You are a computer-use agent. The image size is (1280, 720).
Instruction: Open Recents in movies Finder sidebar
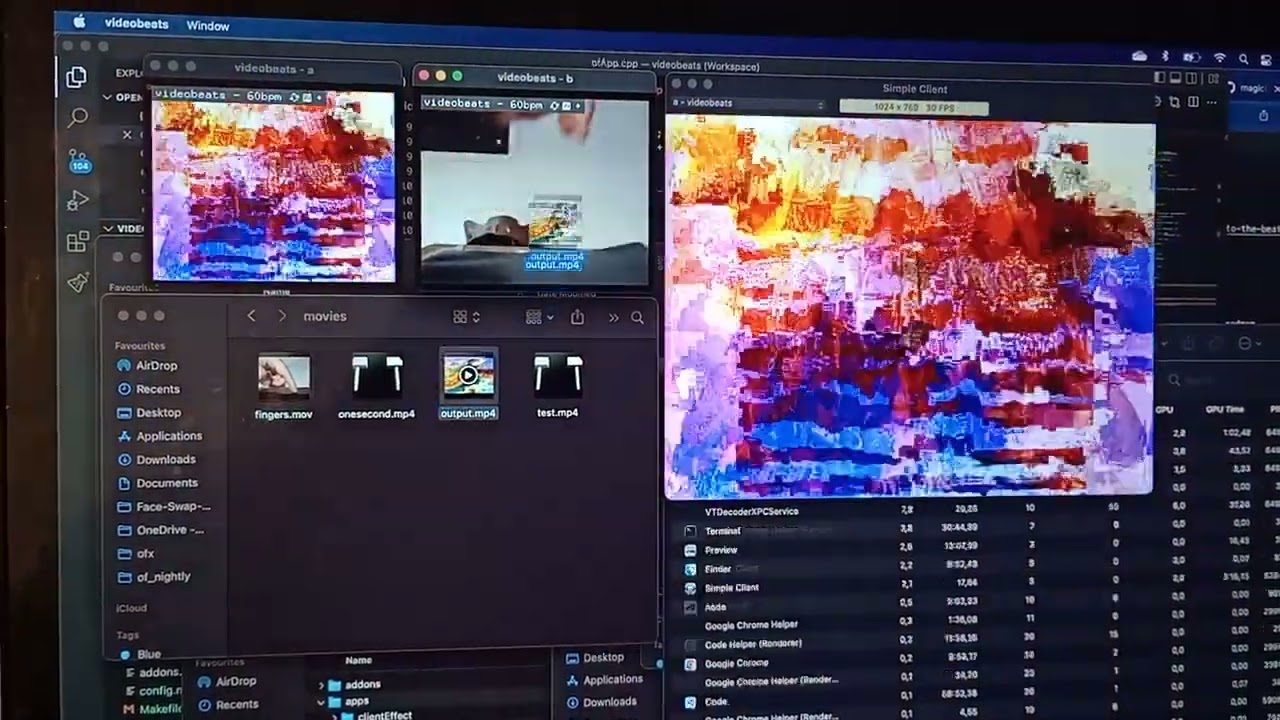[x=149, y=389]
